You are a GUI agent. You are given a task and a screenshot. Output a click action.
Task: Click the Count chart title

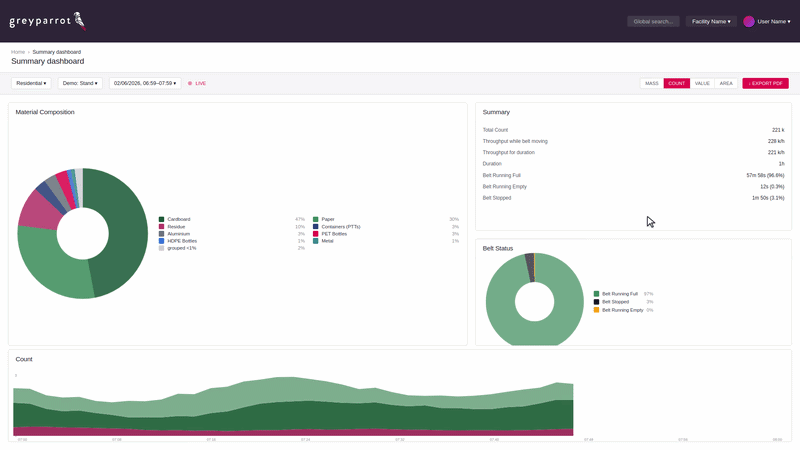[x=24, y=359]
